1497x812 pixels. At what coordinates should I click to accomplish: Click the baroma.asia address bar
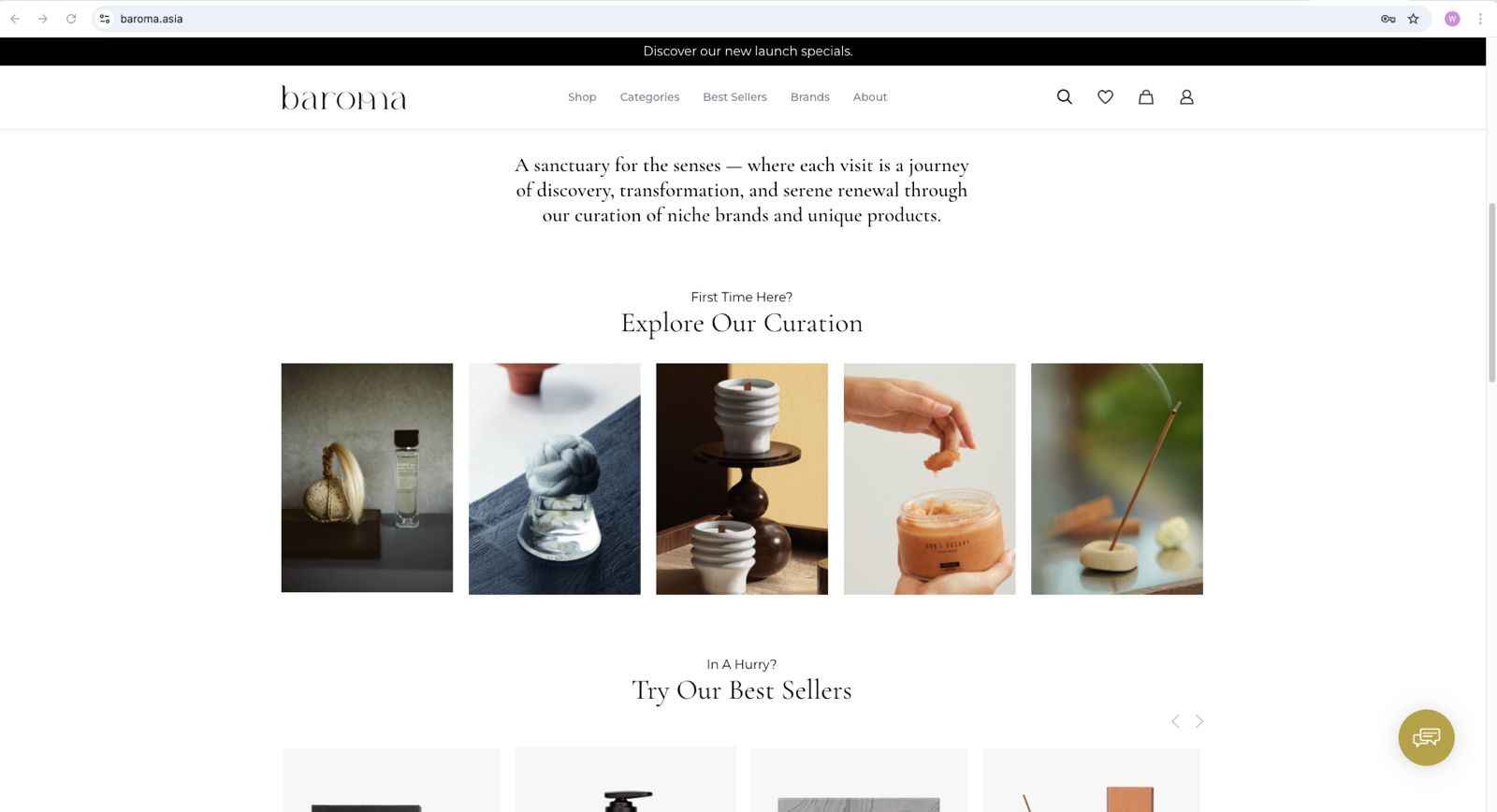tap(739, 19)
